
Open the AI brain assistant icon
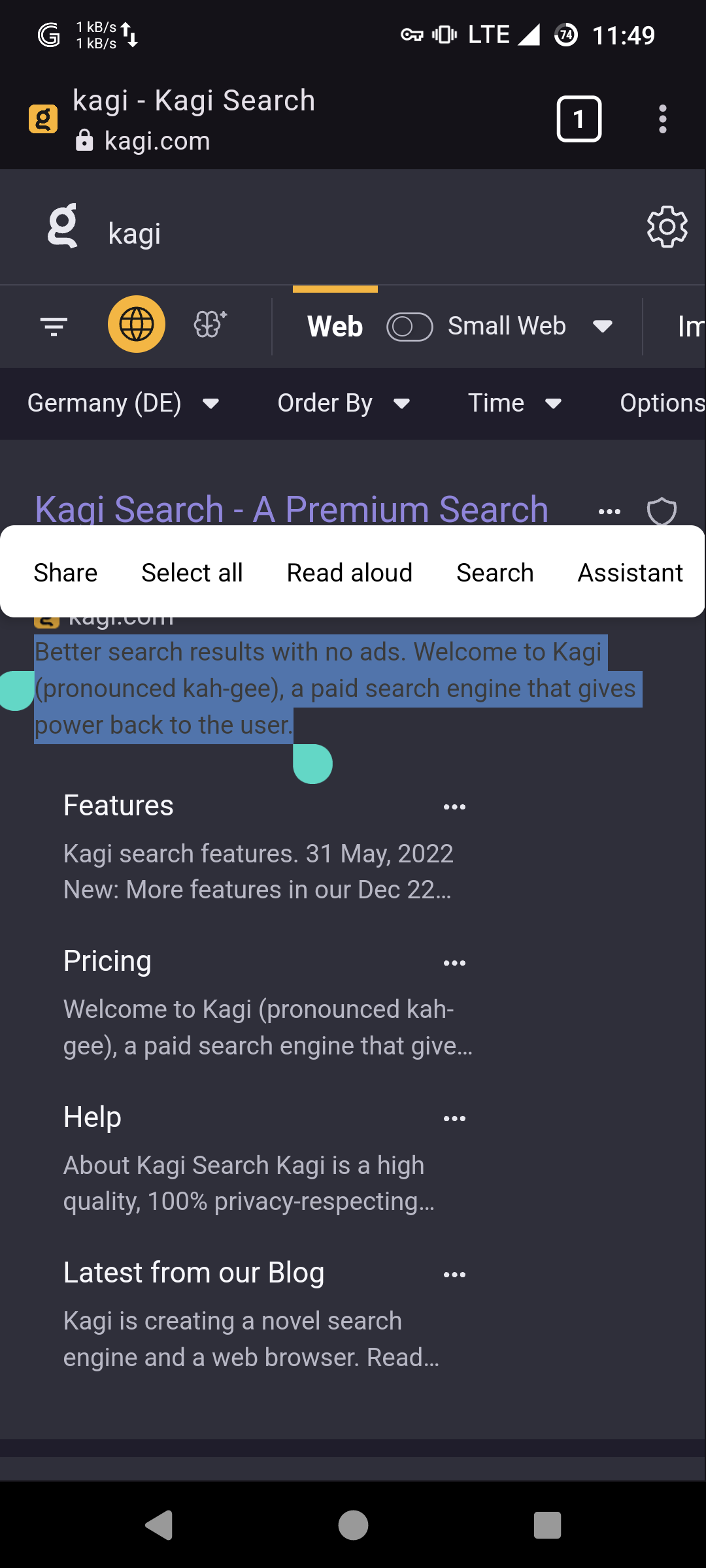pyautogui.click(x=210, y=324)
